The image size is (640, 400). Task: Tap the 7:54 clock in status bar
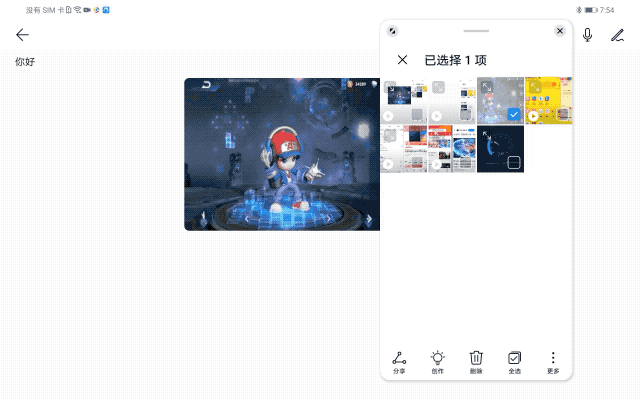point(607,10)
